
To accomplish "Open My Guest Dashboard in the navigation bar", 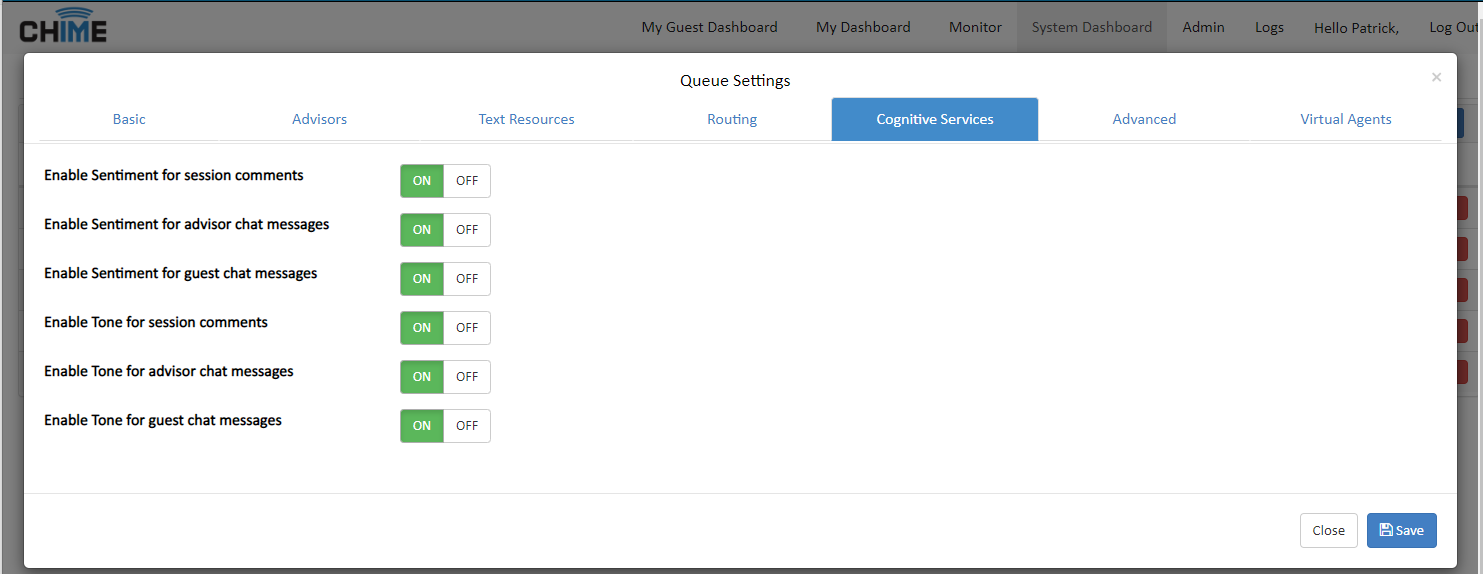I will 709,27.
